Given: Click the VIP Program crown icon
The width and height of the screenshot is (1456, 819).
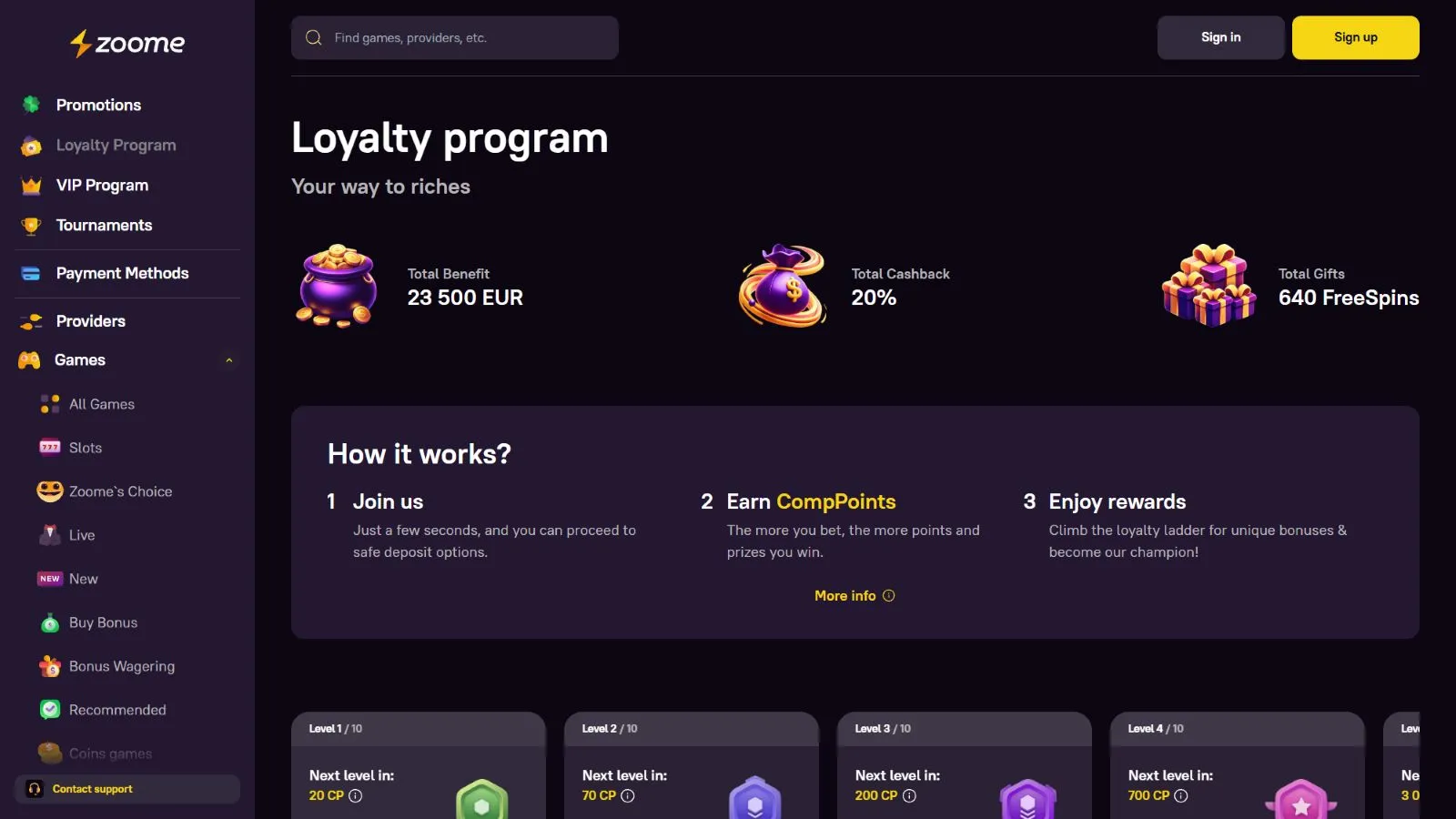Looking at the screenshot, I should coord(31,186).
